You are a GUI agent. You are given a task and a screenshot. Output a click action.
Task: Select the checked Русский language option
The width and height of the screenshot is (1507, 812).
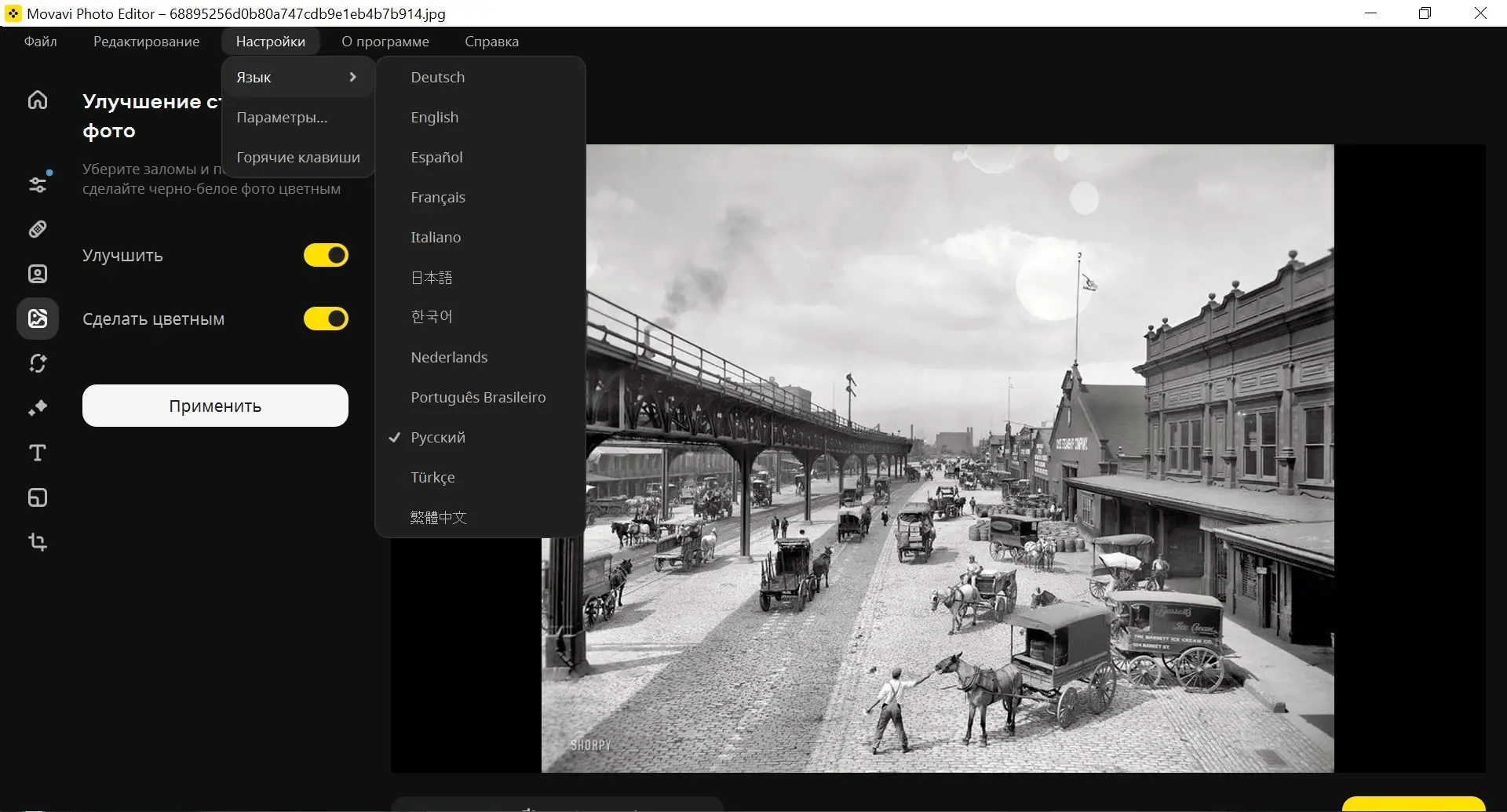(438, 438)
